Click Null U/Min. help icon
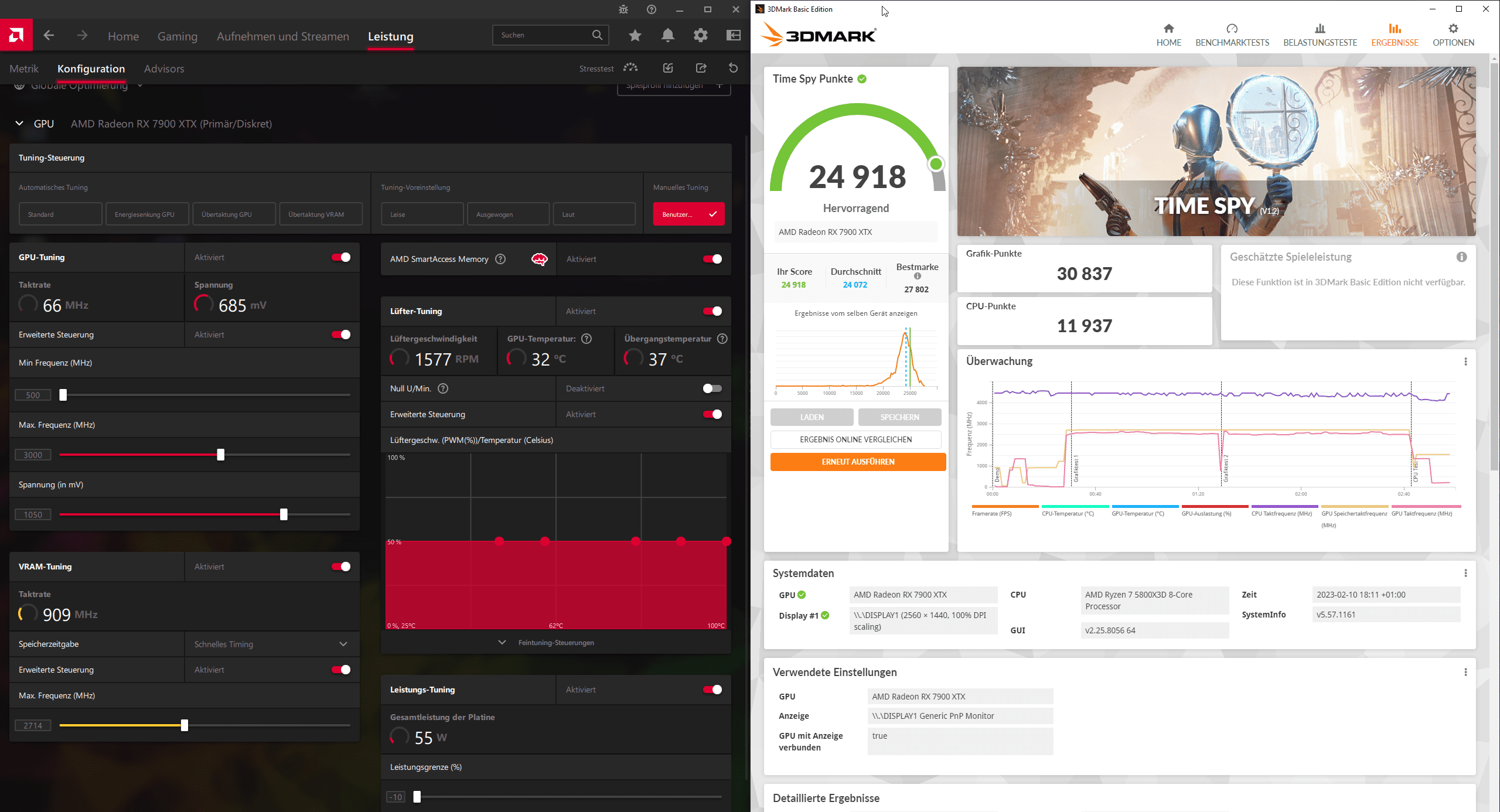The height and width of the screenshot is (812, 1500). pyautogui.click(x=443, y=388)
